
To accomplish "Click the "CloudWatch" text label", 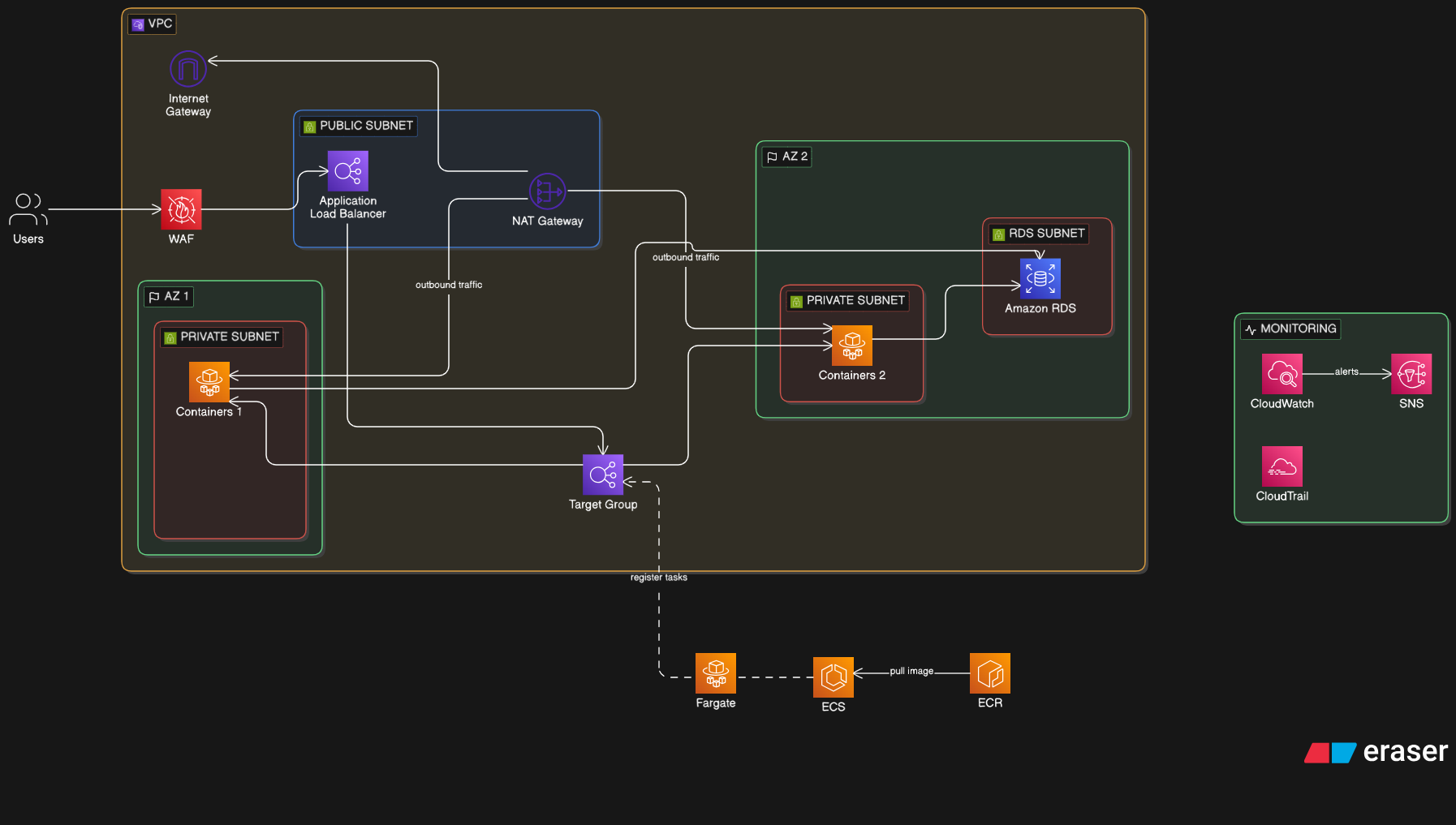I will [x=1282, y=404].
